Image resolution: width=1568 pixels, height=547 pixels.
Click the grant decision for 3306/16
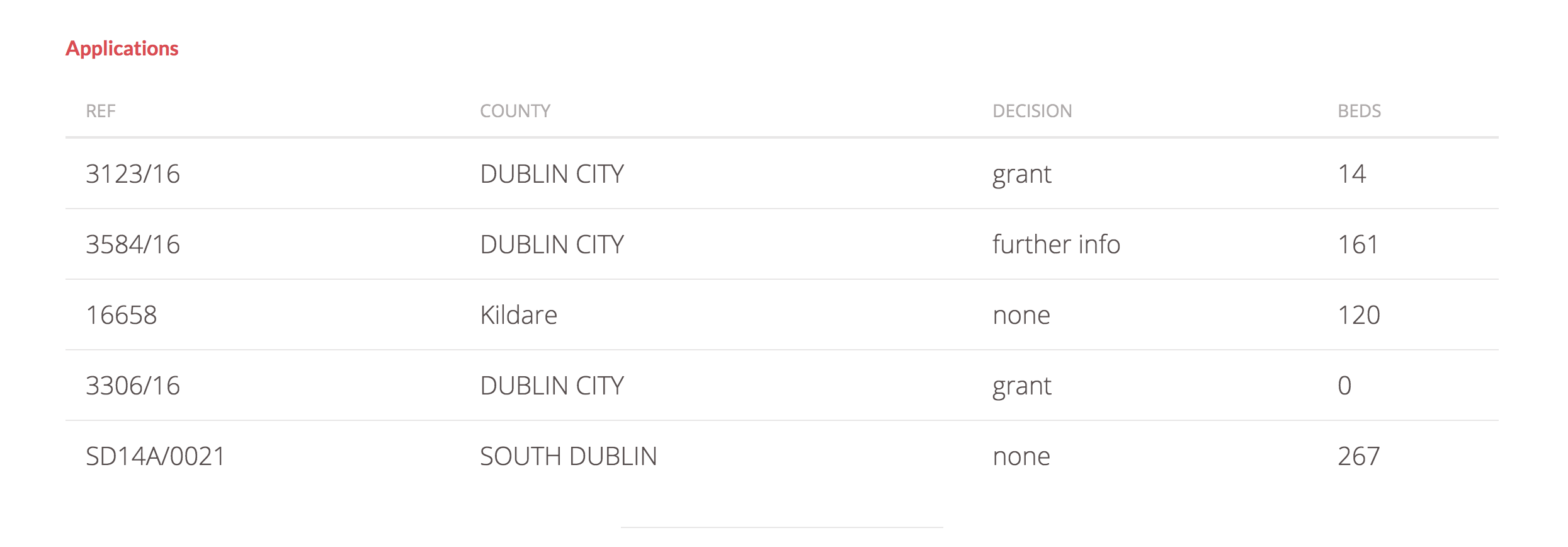[x=1021, y=386]
